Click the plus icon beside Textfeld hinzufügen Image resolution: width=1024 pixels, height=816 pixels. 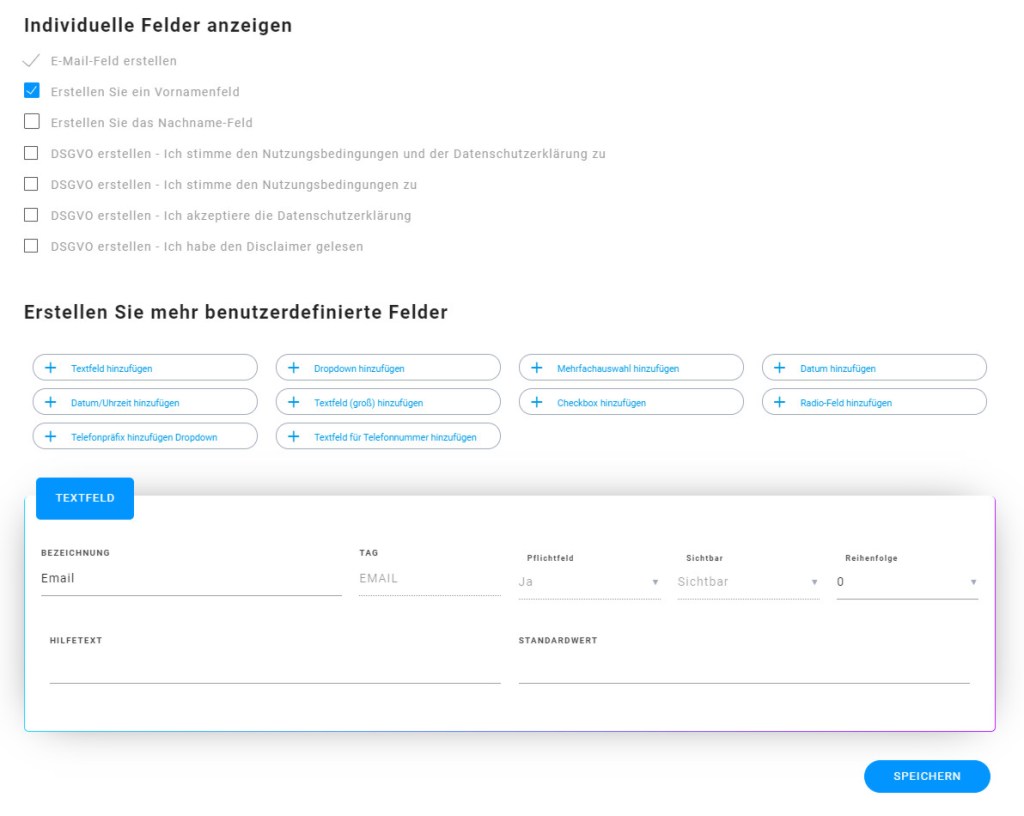(50, 368)
